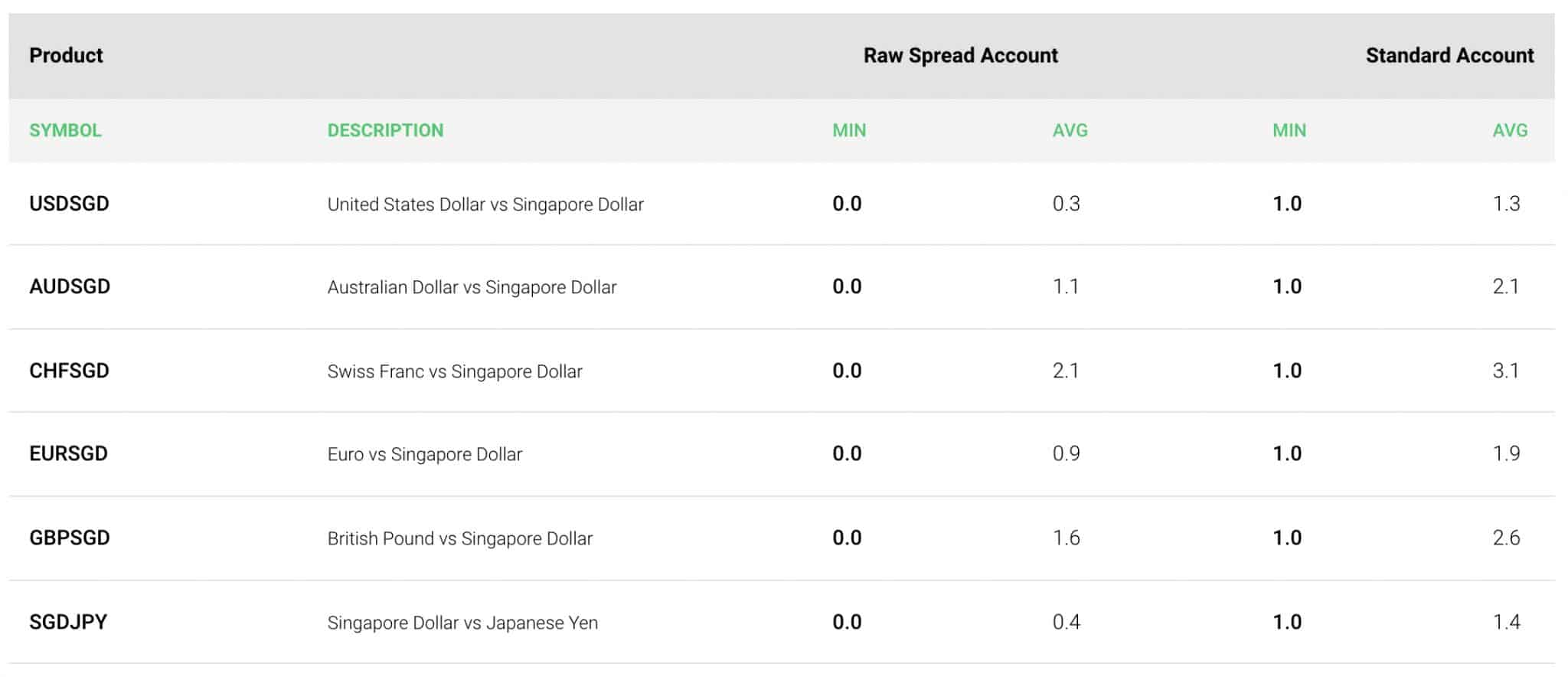Select EURSGD raw spread average 0.9
Screen dimensions: 1568x677
(x=1067, y=453)
